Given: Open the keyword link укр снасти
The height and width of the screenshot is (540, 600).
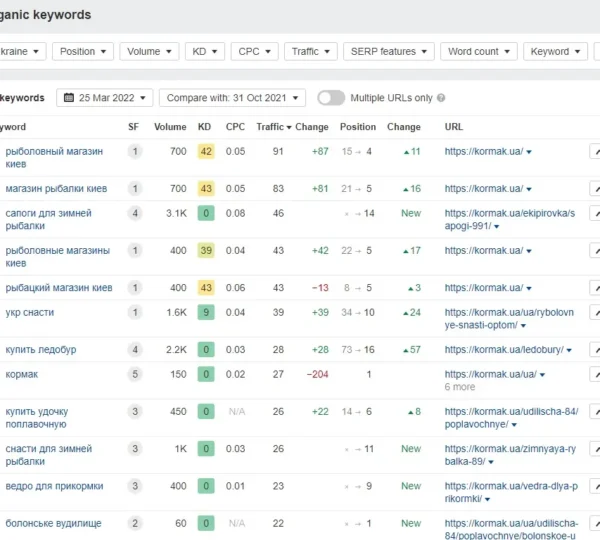Looking at the screenshot, I should coord(30,312).
